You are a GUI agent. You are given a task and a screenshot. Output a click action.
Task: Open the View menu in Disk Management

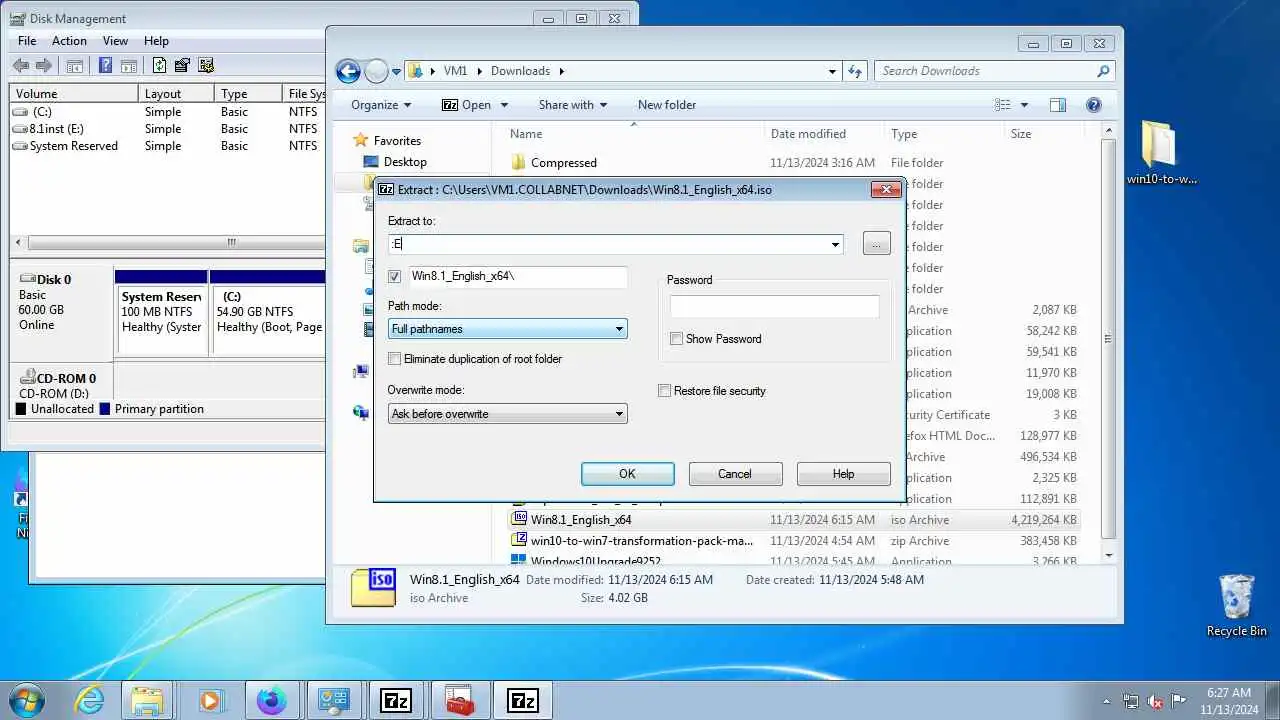point(115,41)
